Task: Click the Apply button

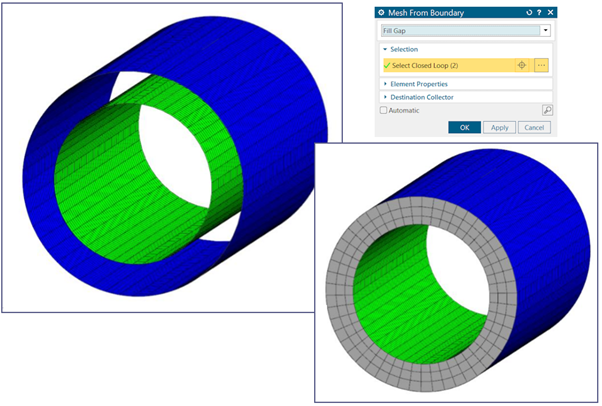Action: point(499,128)
